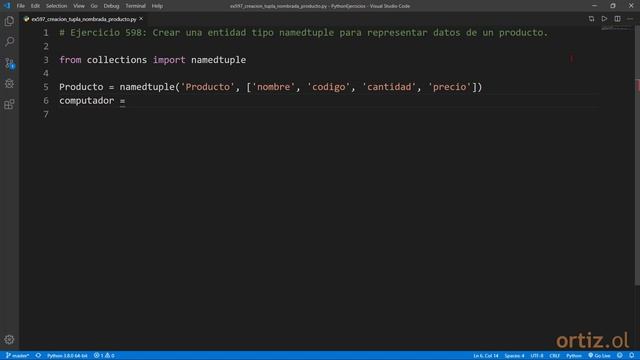Click the VS Code logo icon
640x360 pixels.
pyautogui.click(x=7, y=6)
